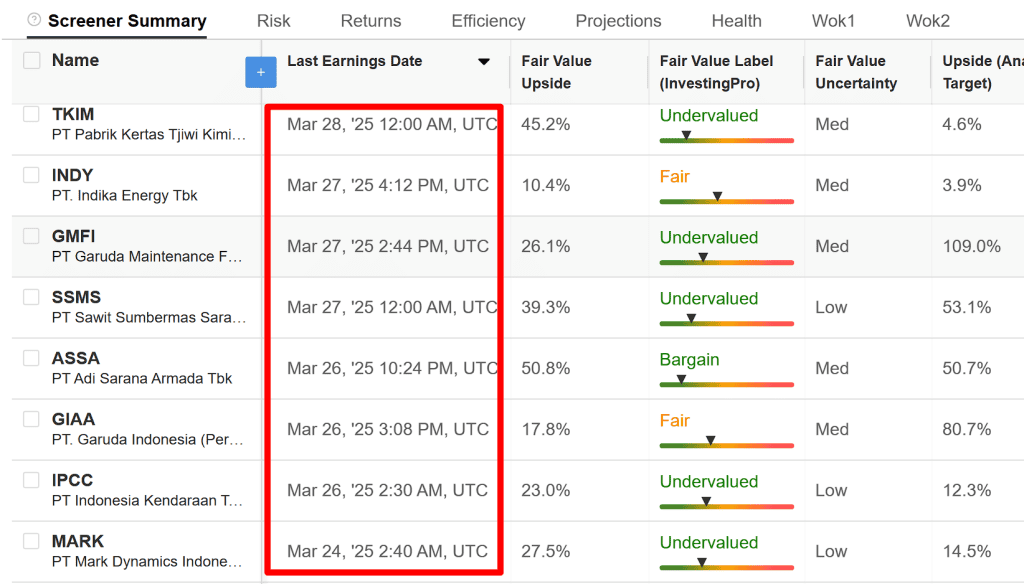This screenshot has height=584, width=1024.
Task: Open the GIAA ticker link
Action: [x=74, y=419]
